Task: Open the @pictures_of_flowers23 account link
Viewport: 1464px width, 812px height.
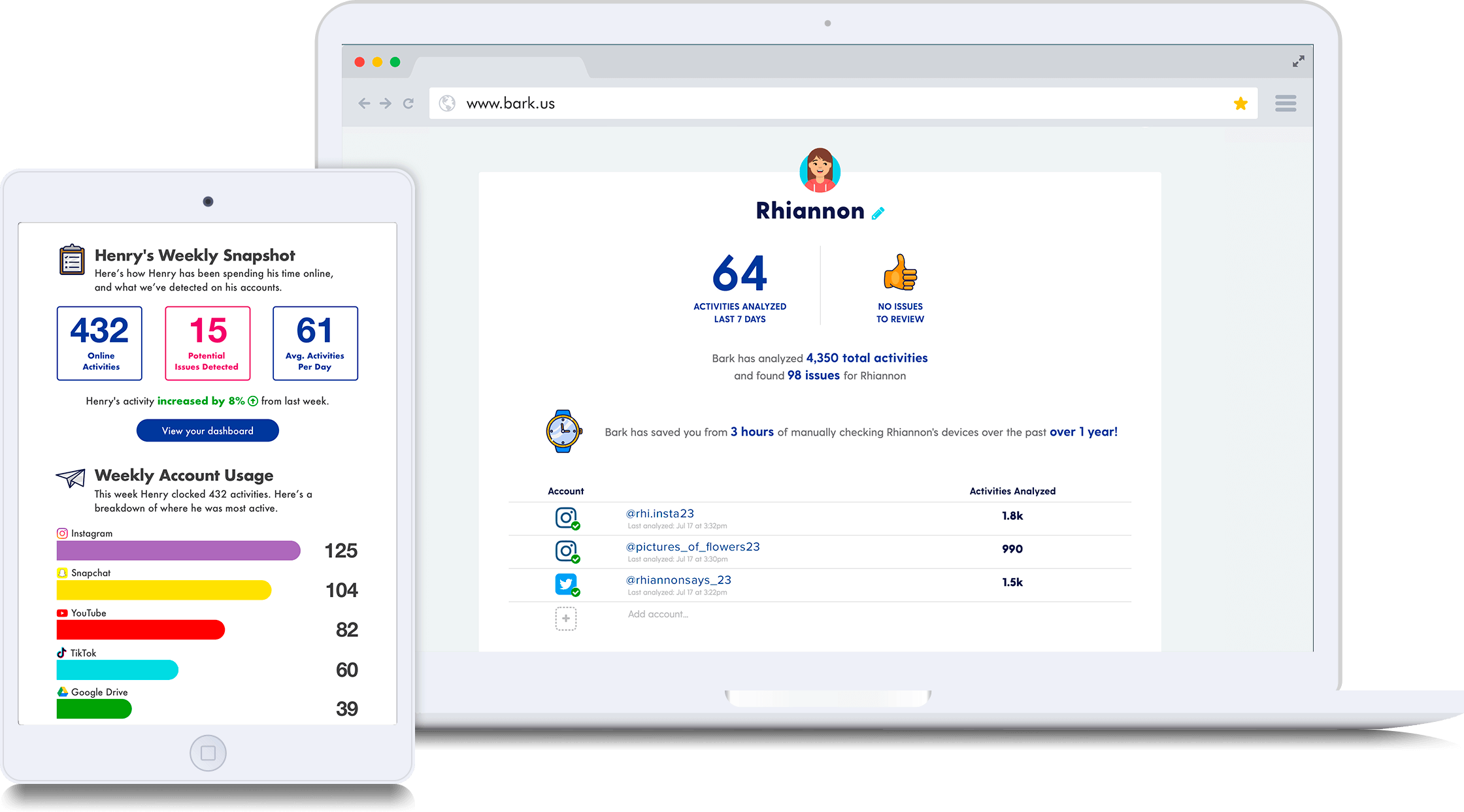Action: (693, 547)
